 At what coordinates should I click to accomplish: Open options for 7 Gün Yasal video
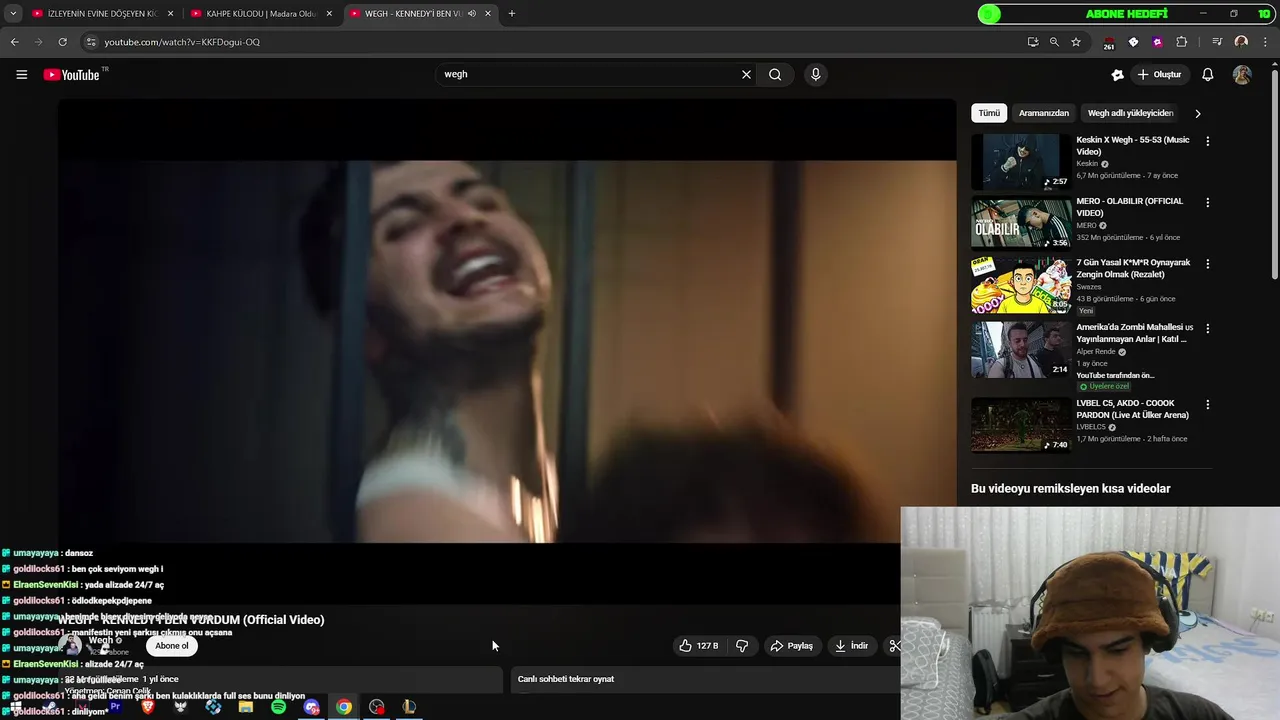pyautogui.click(x=1207, y=264)
